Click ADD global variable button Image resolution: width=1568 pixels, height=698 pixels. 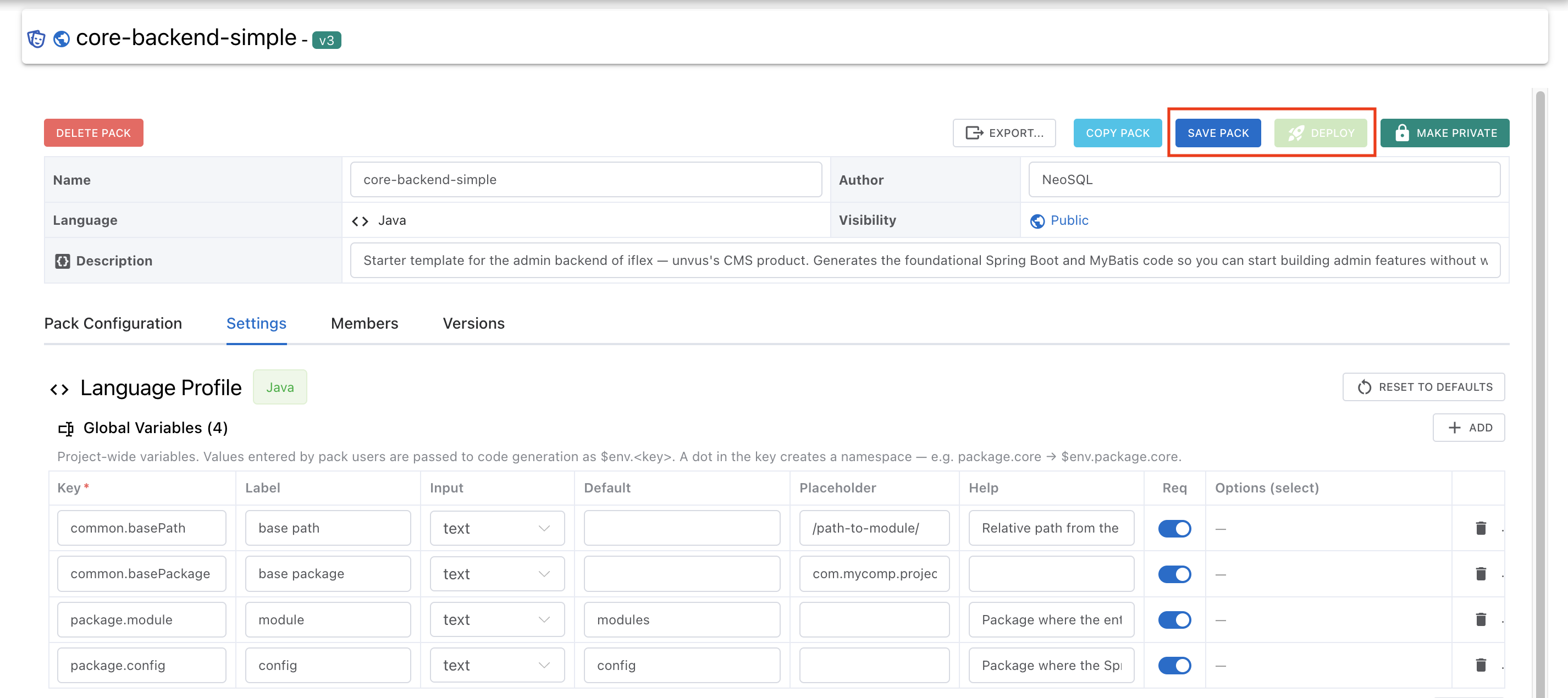[x=1468, y=428]
